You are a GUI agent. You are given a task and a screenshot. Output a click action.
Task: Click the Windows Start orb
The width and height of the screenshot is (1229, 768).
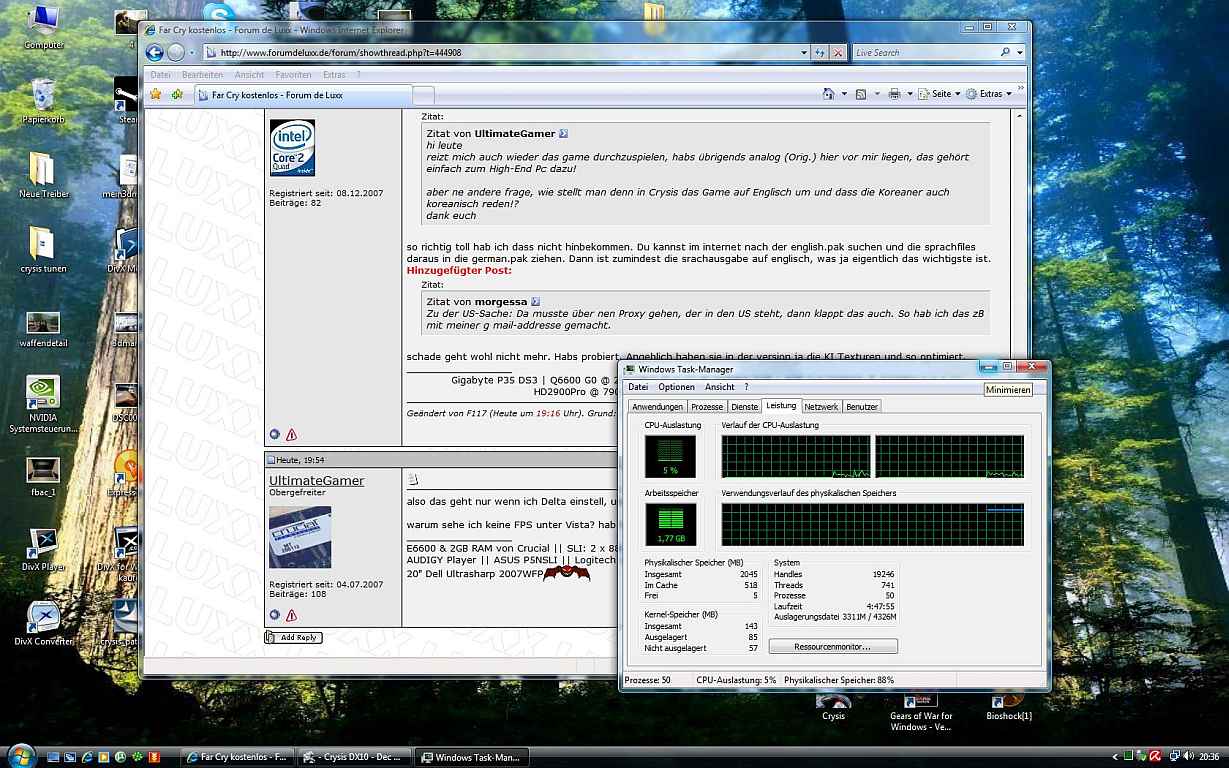tap(20, 756)
